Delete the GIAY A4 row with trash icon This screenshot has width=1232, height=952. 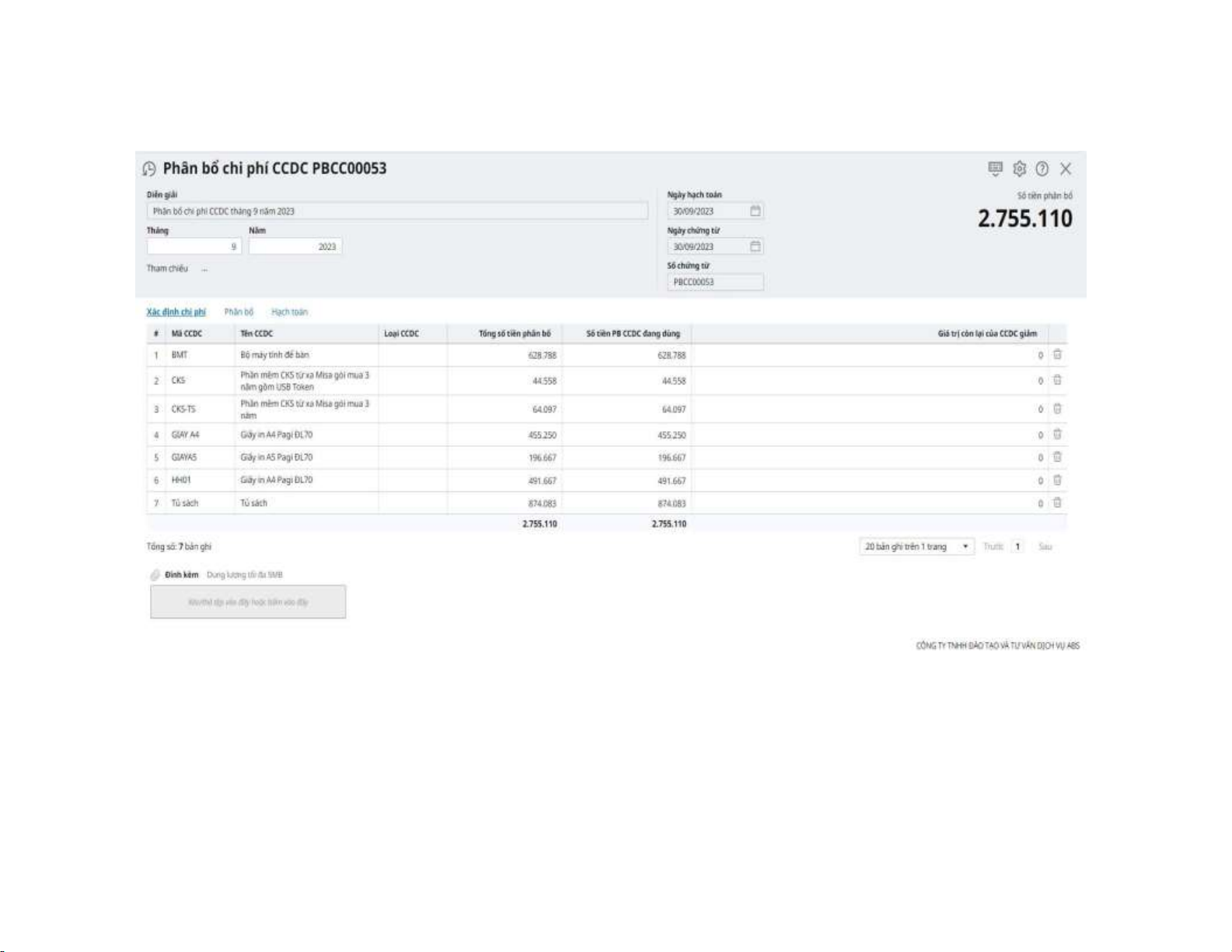click(1057, 434)
